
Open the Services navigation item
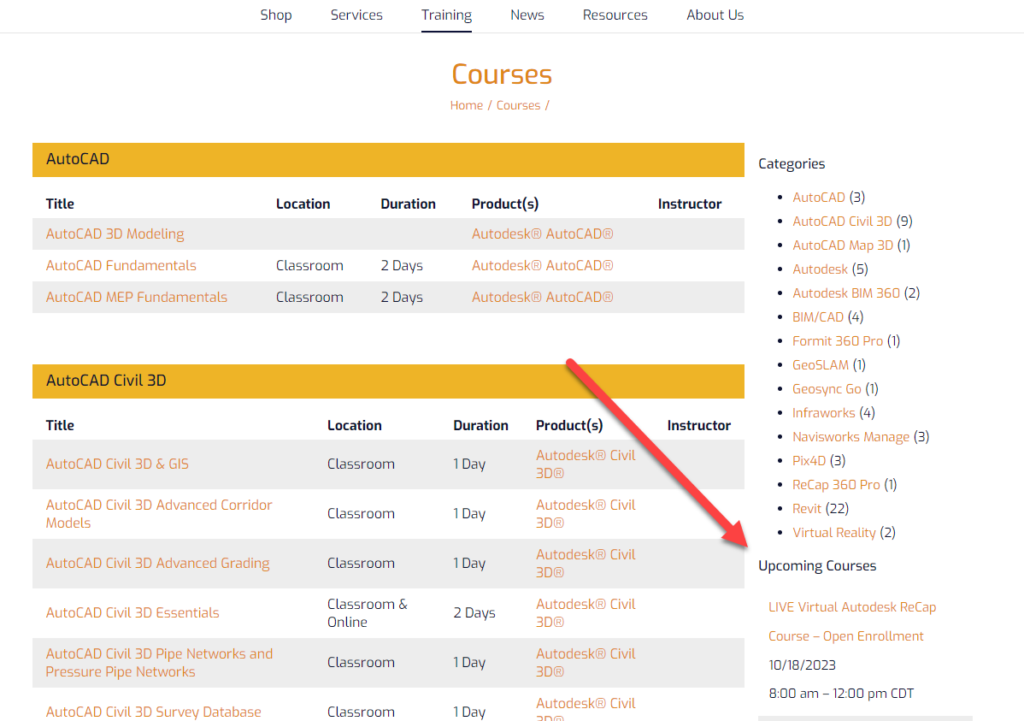point(356,15)
